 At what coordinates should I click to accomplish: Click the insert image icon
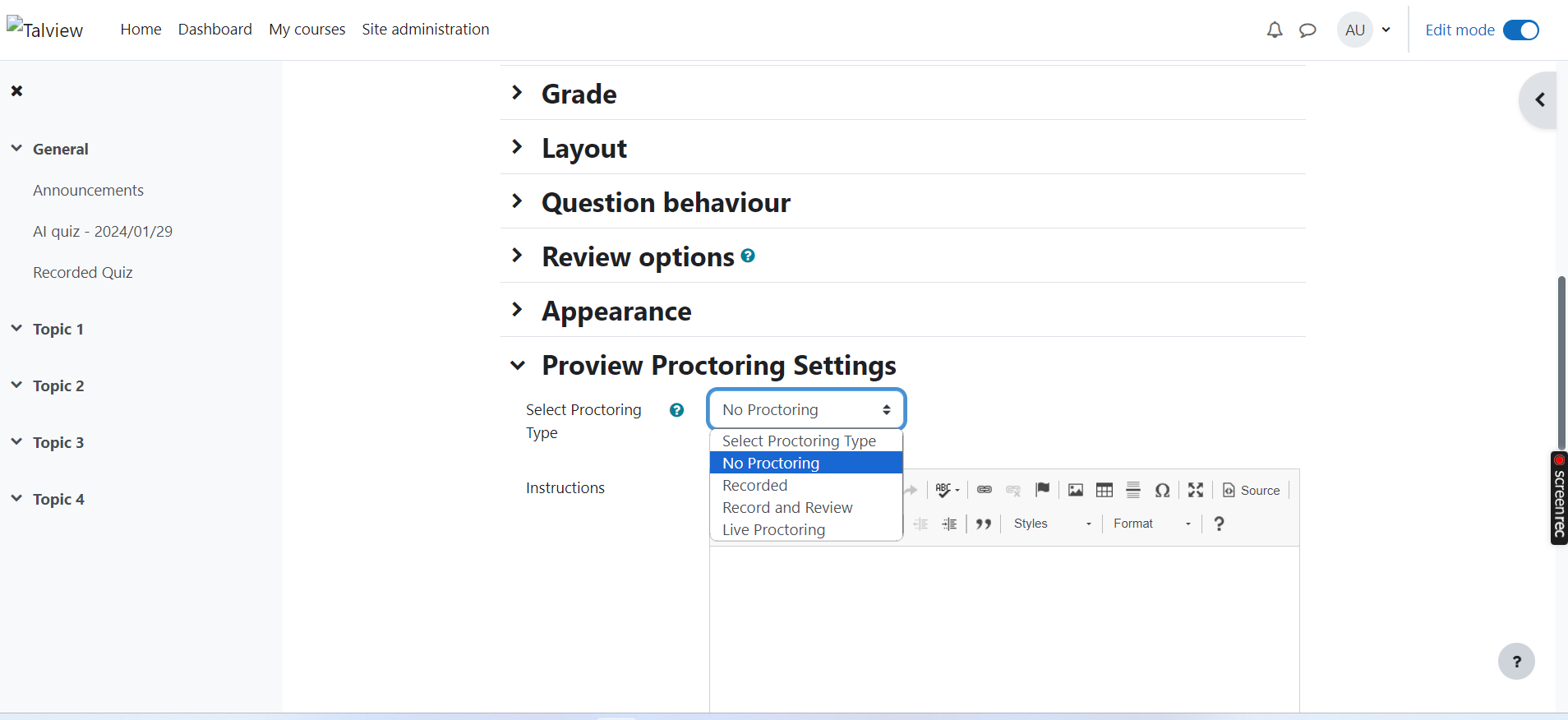[1075, 490]
